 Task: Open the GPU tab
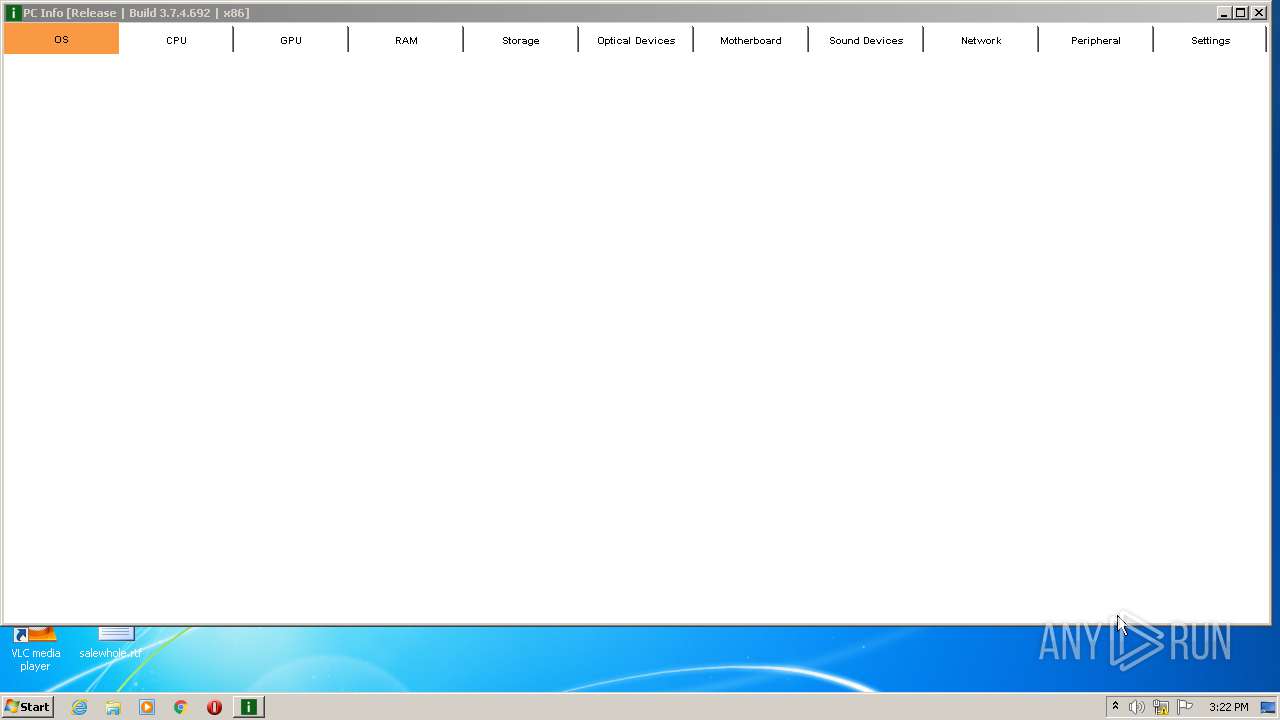pyautogui.click(x=291, y=40)
